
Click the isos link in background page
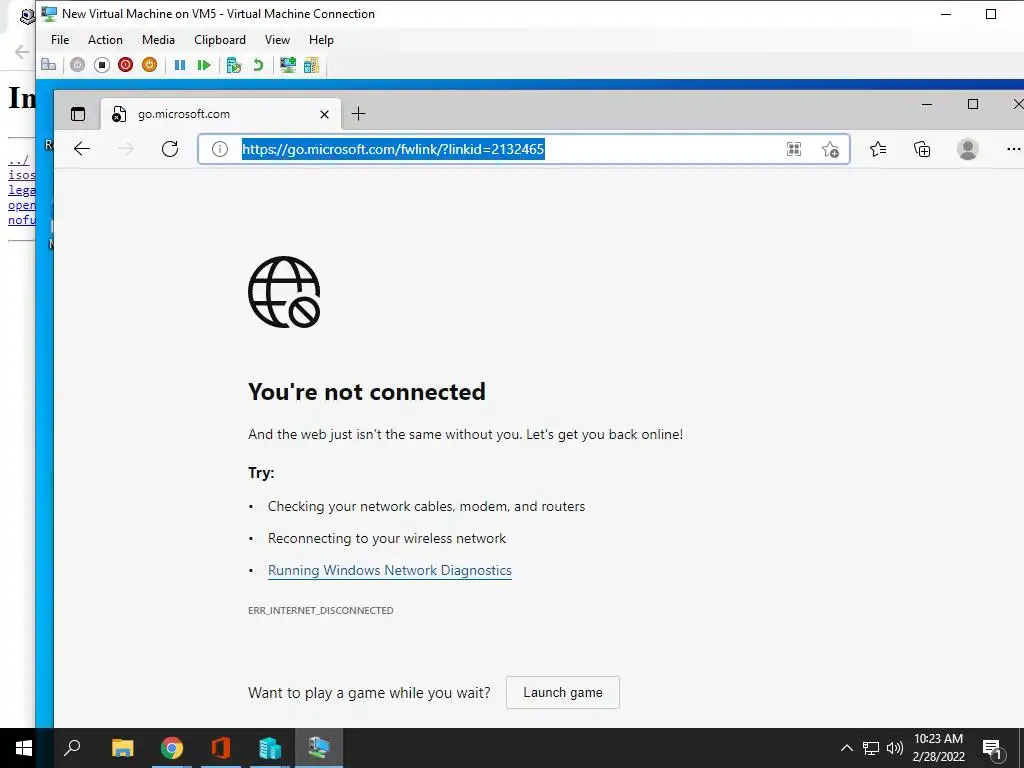(22, 175)
